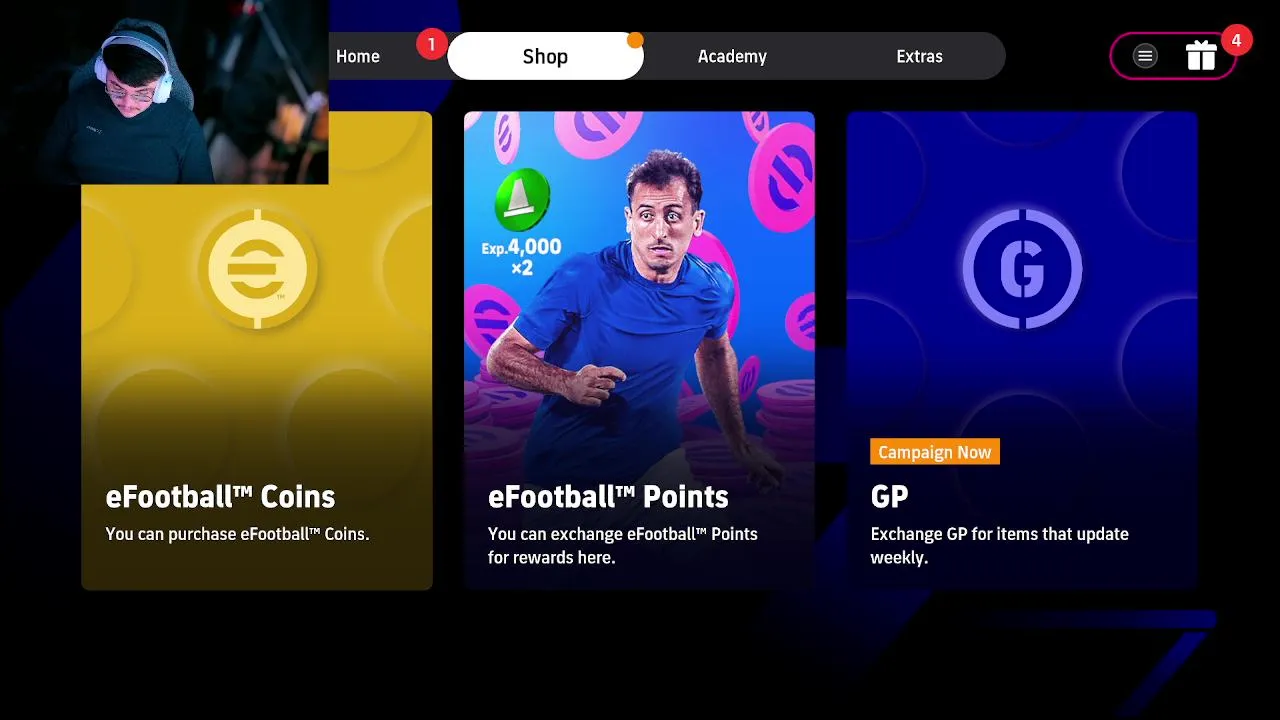This screenshot has width=1280, height=720.
Task: Click the red badge showing 4
Action: coord(1236,41)
